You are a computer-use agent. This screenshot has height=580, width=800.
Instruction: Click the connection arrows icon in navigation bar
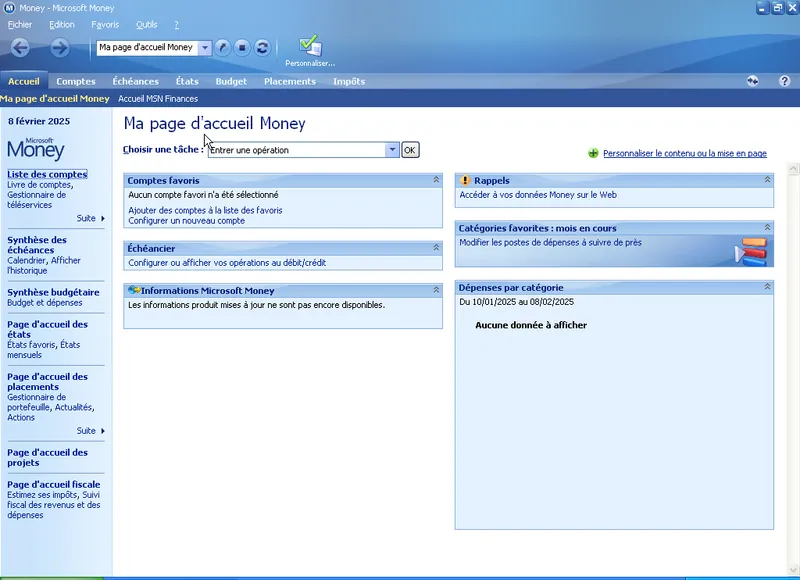point(753,81)
